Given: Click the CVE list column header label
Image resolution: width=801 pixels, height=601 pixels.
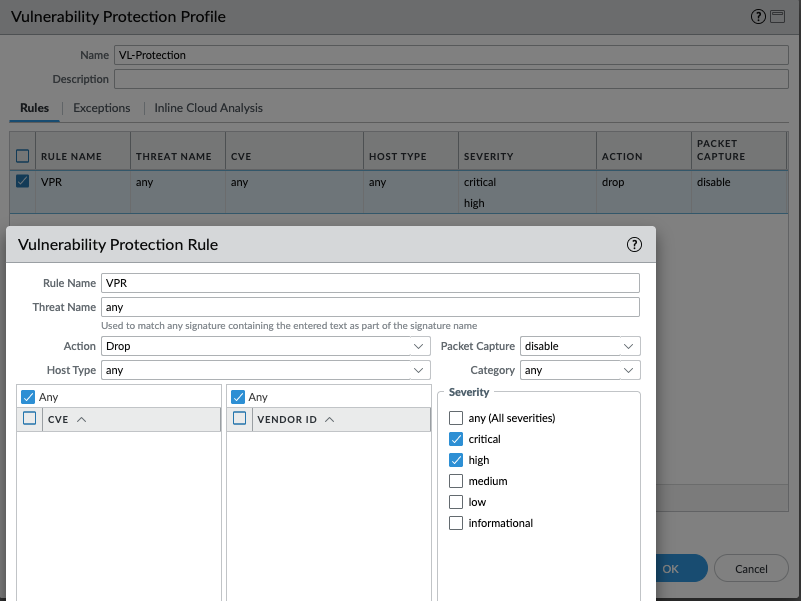Looking at the screenshot, I should pyautogui.click(x=58, y=420).
